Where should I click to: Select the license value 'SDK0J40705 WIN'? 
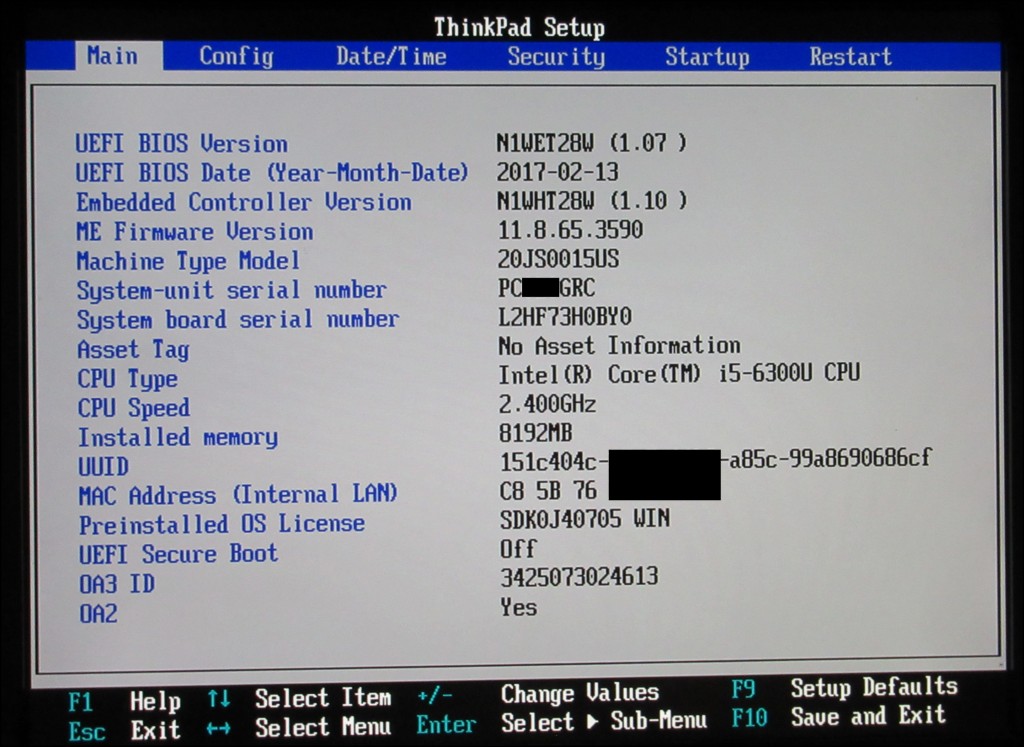[x=584, y=520]
